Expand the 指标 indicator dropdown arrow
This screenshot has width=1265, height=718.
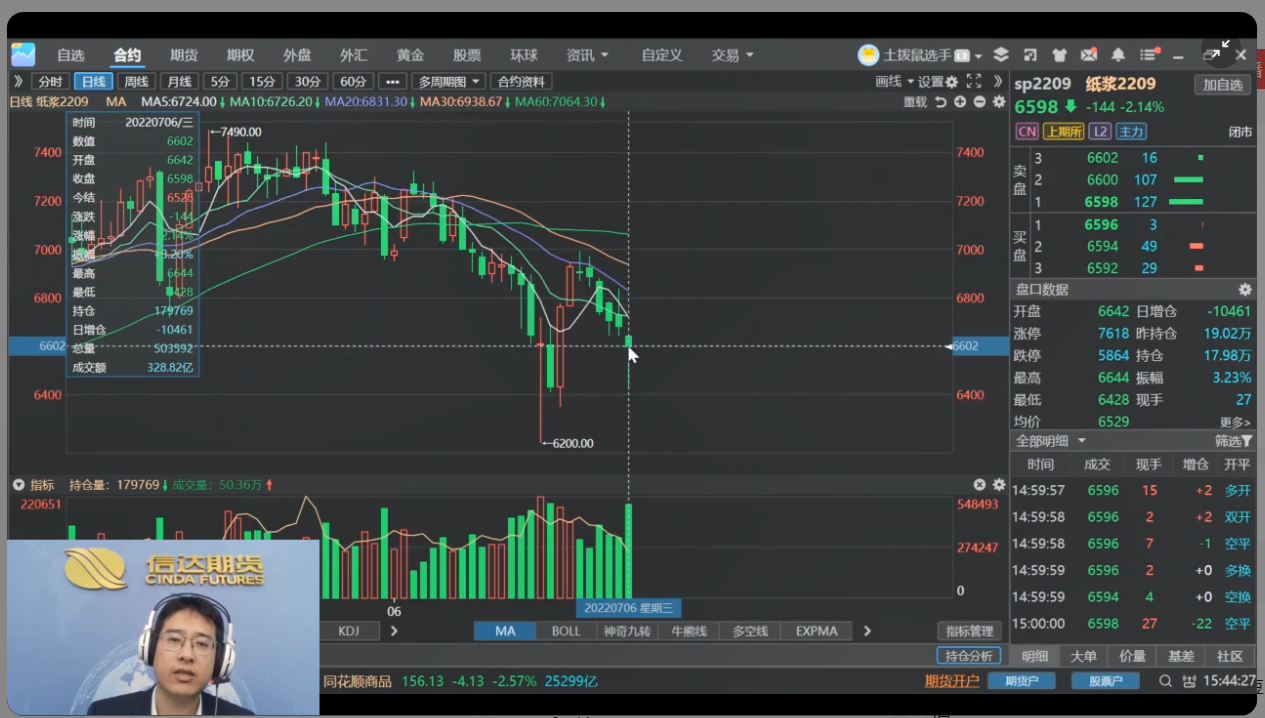[x=18, y=485]
